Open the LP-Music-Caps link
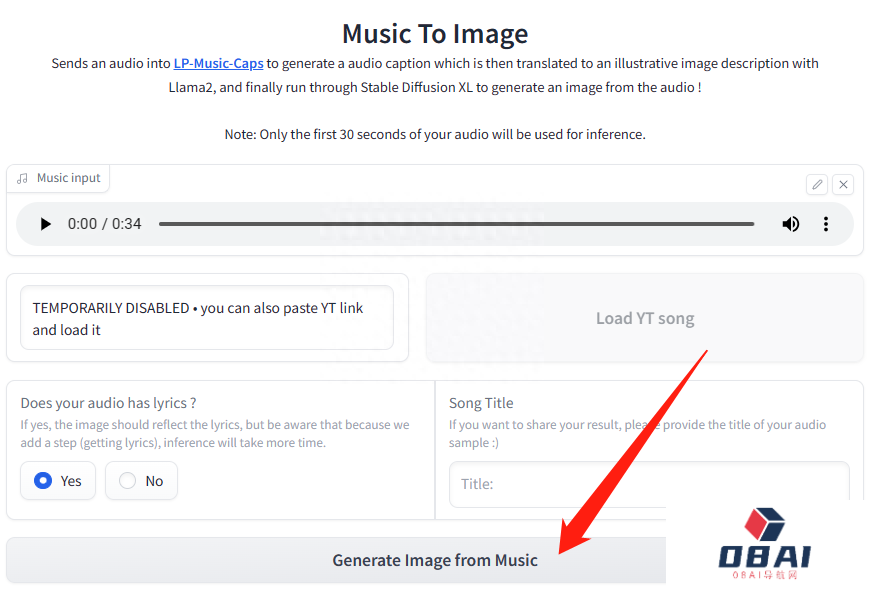The image size is (872, 590). [218, 63]
